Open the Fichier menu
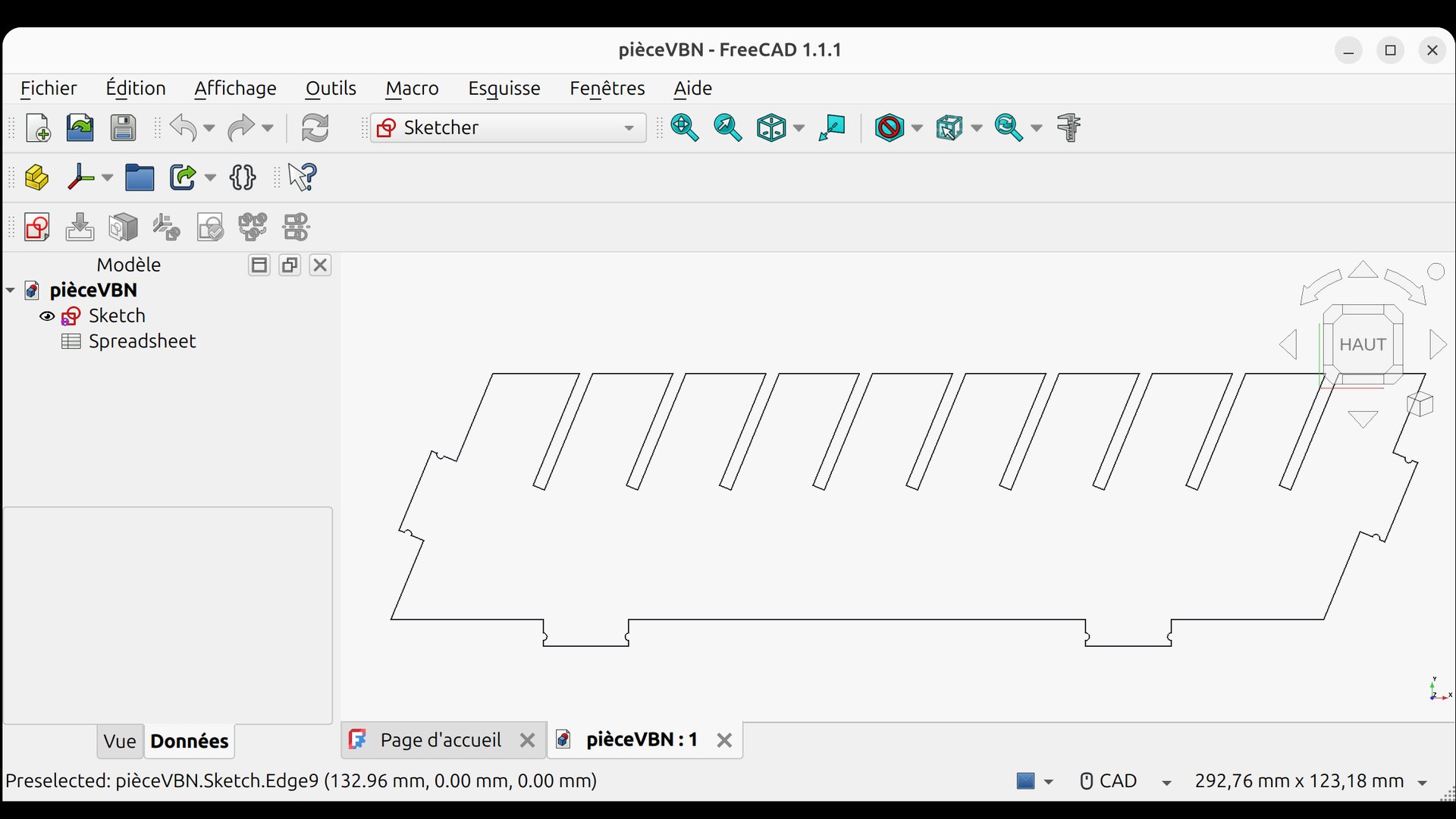 coord(49,88)
